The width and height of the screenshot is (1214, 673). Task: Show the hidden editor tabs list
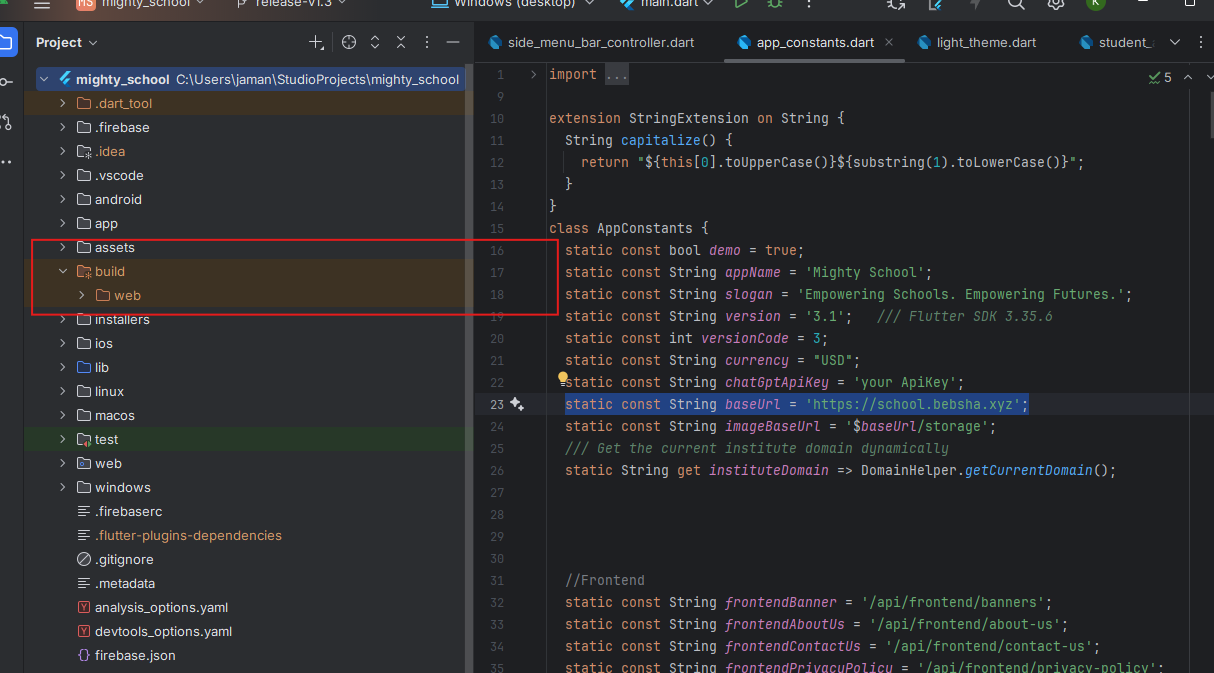[x=1175, y=42]
